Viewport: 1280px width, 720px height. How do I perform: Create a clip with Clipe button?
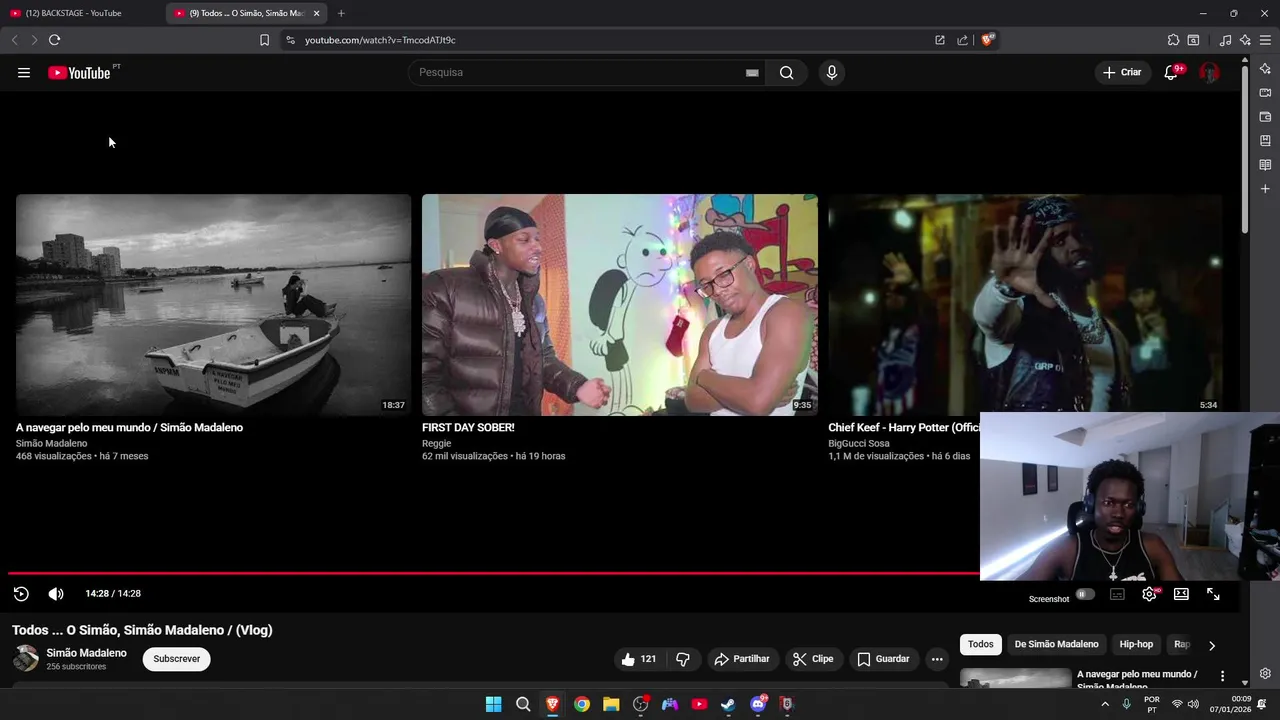(x=813, y=659)
